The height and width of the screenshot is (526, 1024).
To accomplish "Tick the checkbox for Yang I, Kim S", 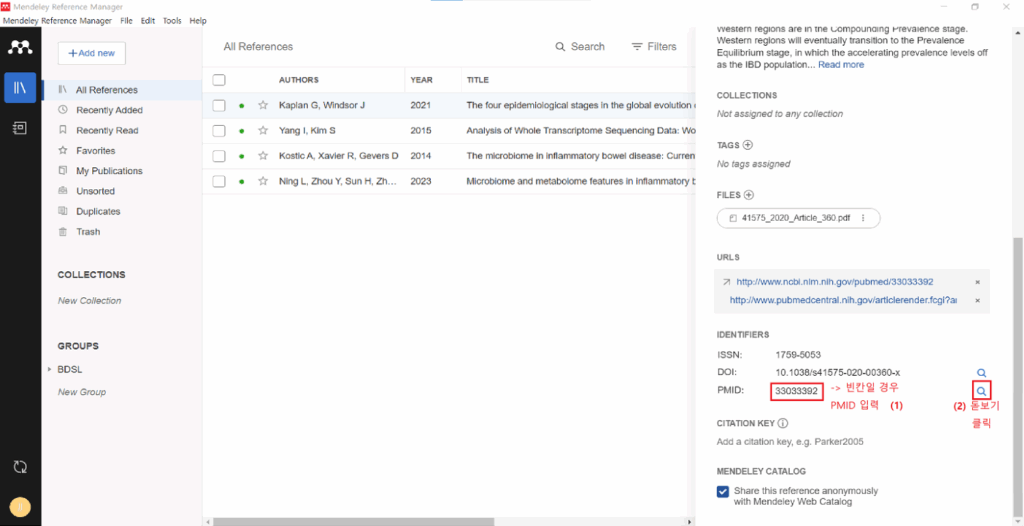I will (219, 131).
